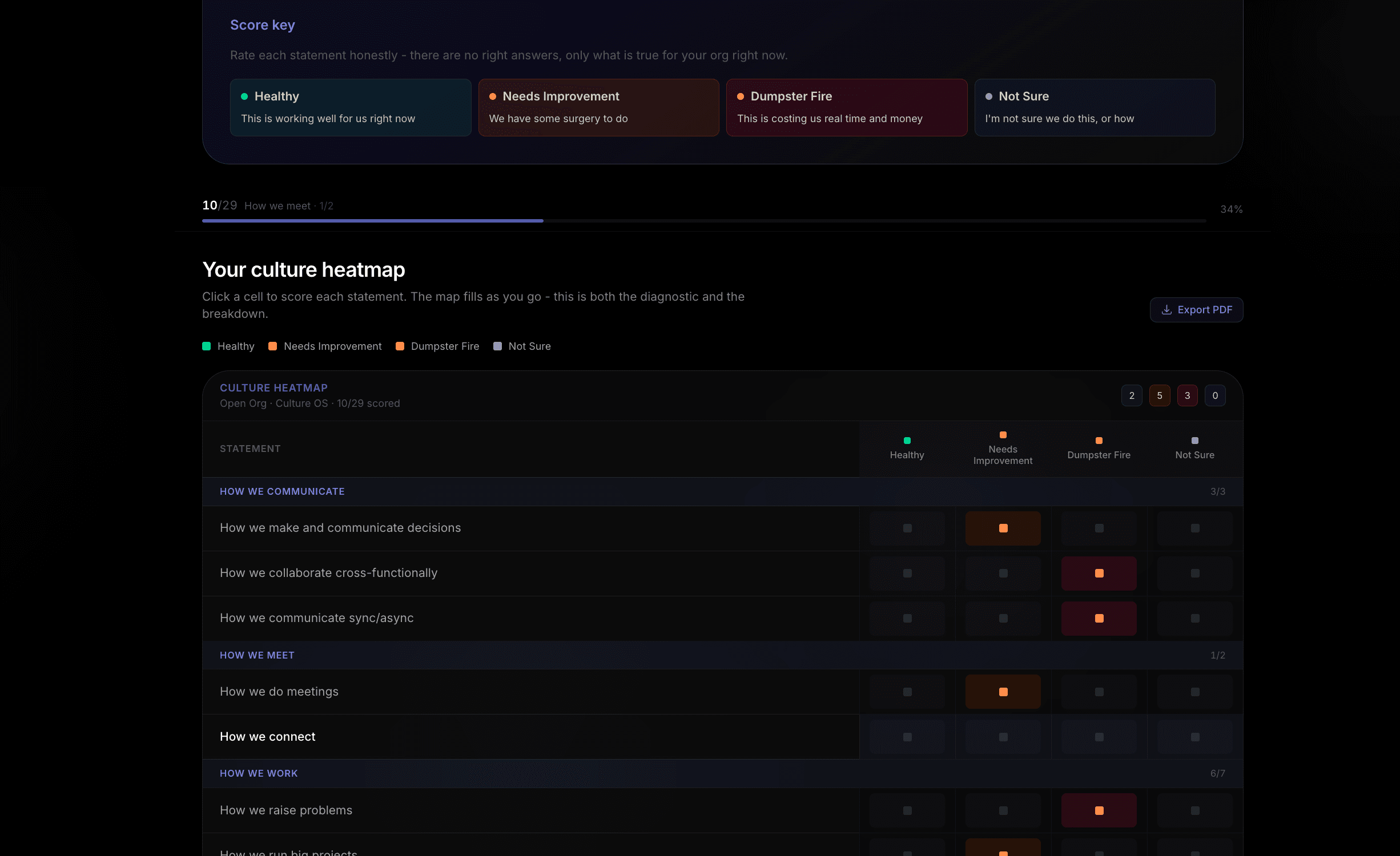
Task: Click the Dumpster Fire column header
Action: pos(1099,449)
